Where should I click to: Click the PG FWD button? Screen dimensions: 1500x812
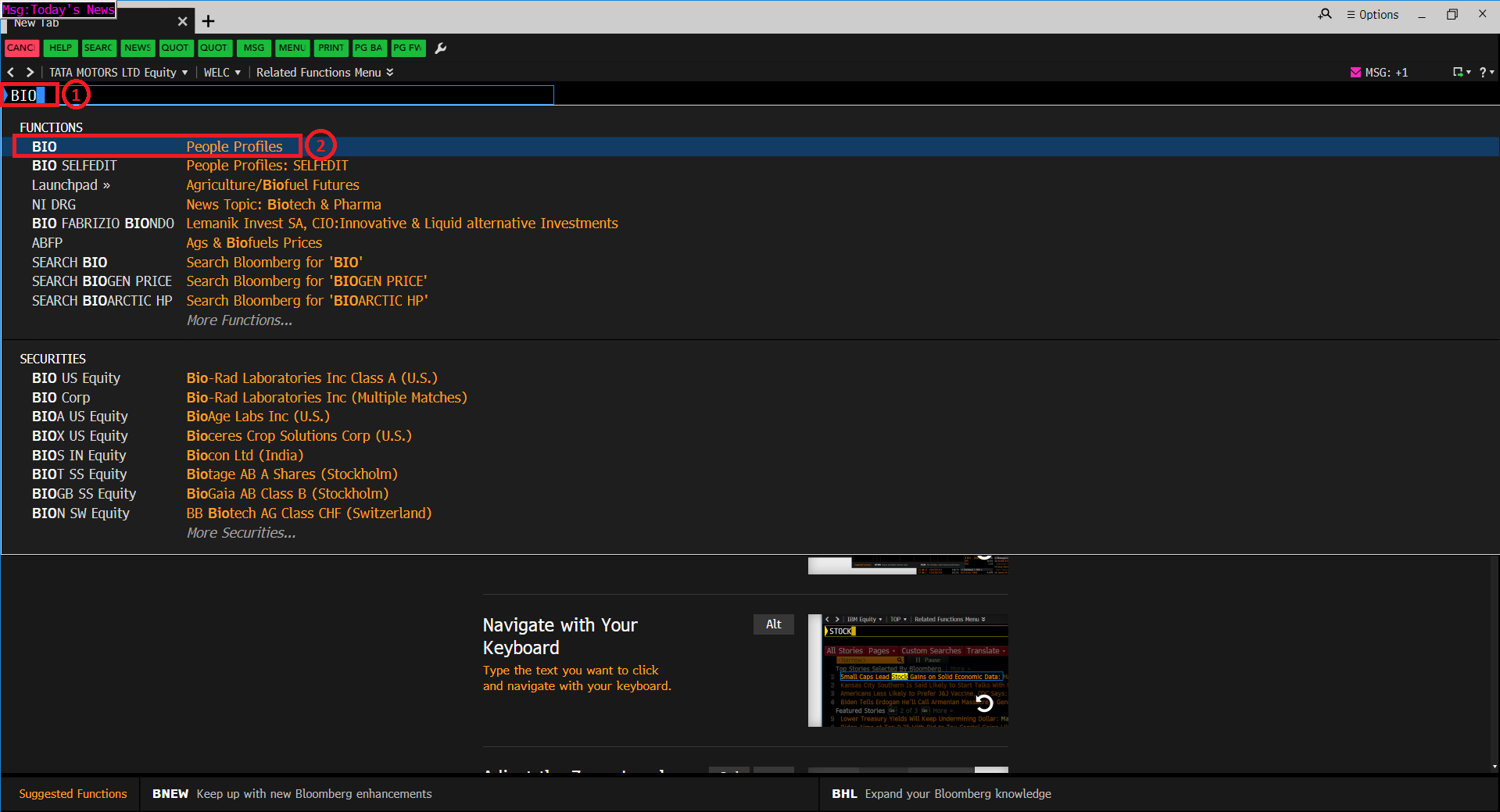point(408,48)
